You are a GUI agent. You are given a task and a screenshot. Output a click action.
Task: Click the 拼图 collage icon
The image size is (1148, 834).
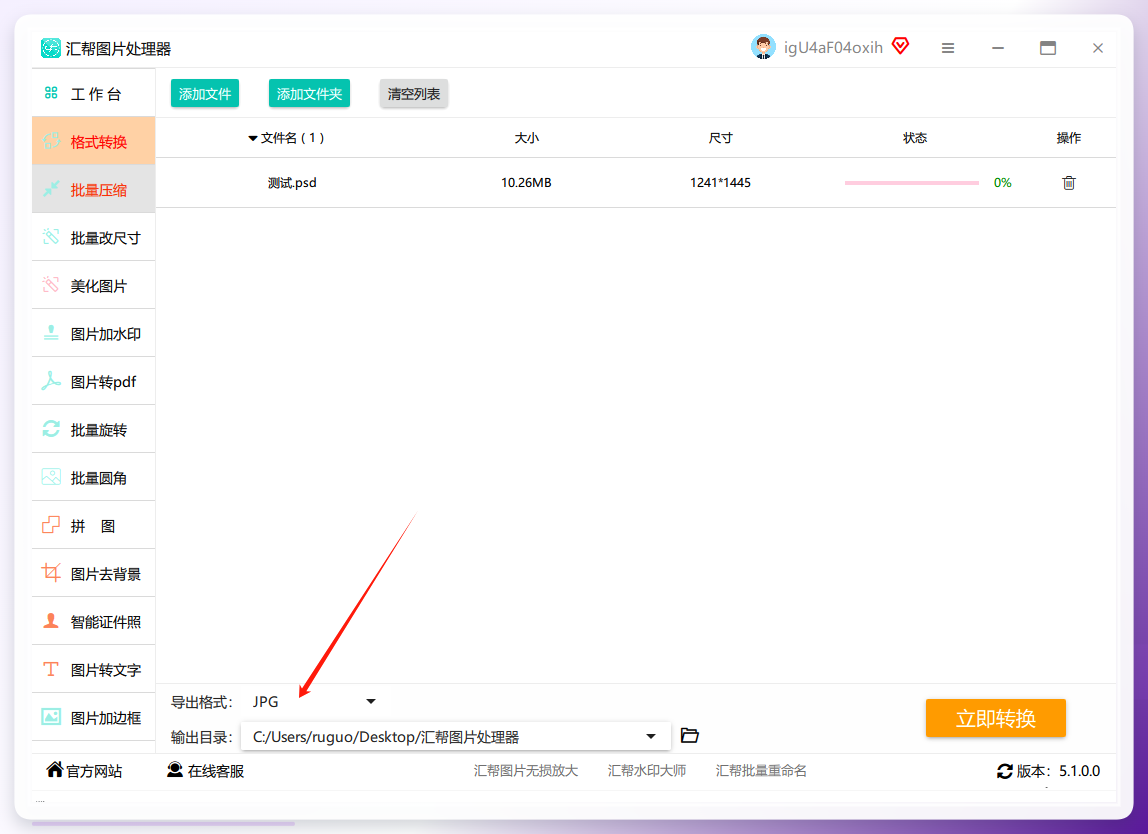pos(51,525)
